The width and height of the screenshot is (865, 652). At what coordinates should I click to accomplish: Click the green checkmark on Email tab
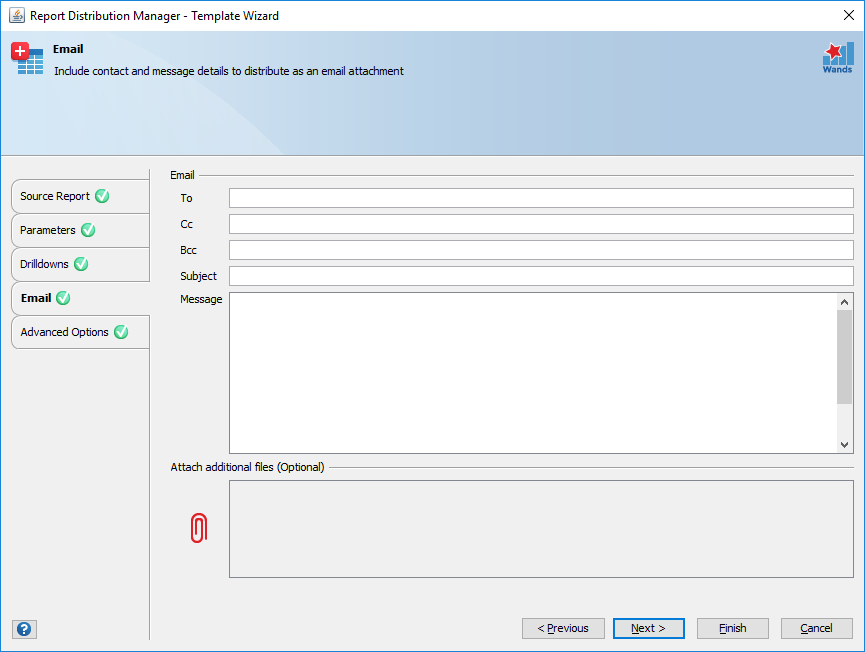click(x=63, y=298)
